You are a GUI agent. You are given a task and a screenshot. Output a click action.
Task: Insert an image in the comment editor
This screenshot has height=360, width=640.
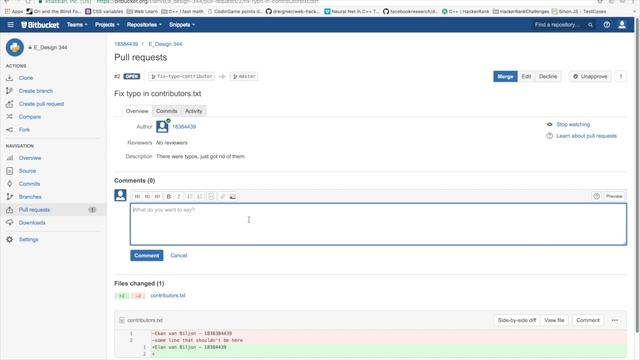(x=233, y=196)
